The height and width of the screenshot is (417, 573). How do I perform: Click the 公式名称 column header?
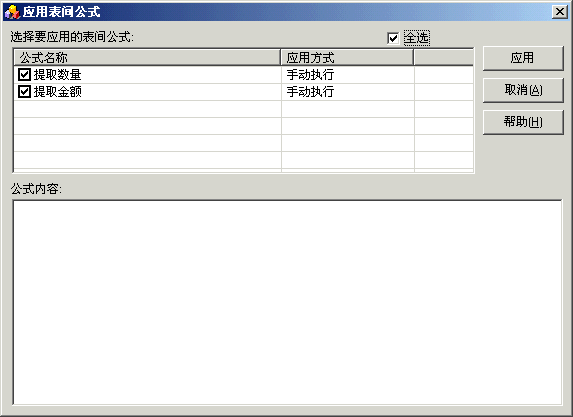pos(147,57)
